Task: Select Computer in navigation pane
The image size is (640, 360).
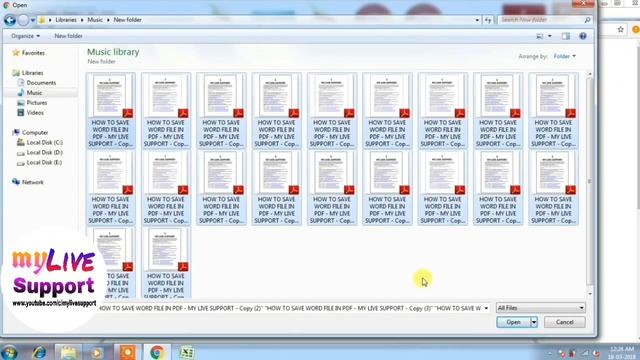Action: (35, 132)
